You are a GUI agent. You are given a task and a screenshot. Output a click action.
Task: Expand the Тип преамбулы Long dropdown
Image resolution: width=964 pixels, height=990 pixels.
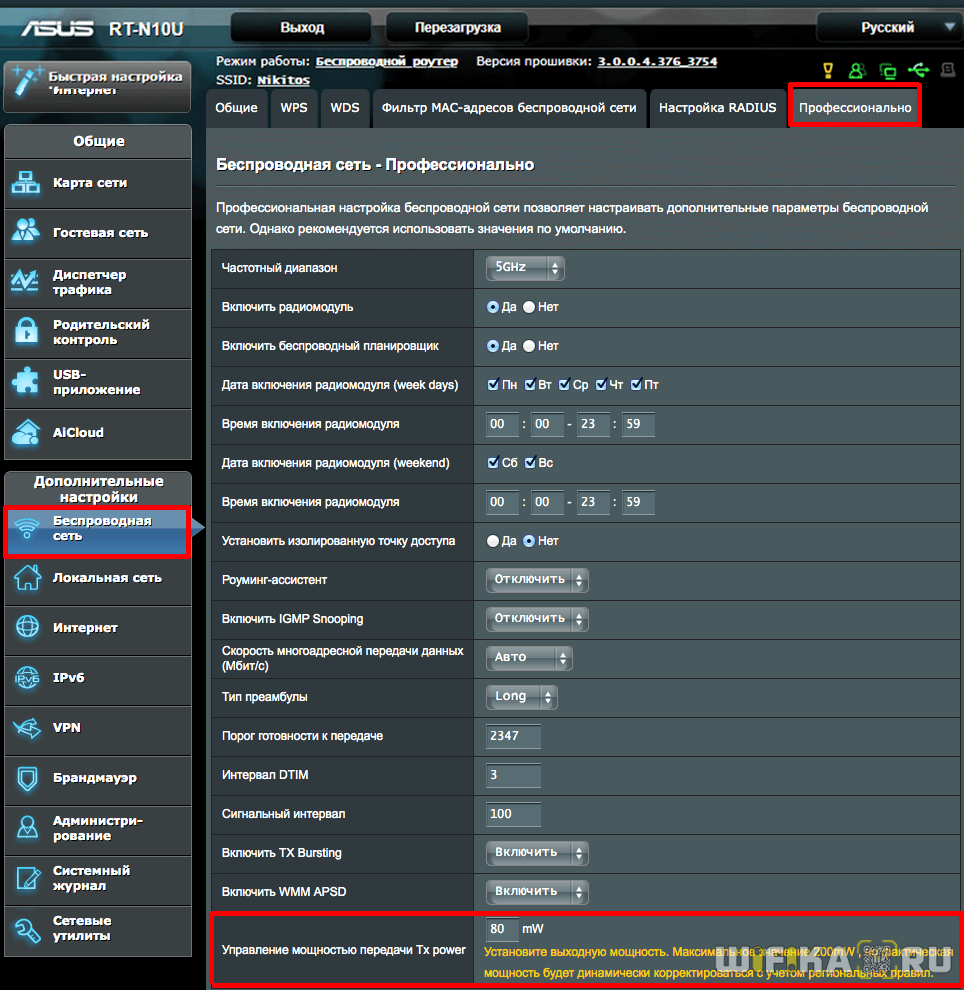(x=521, y=697)
